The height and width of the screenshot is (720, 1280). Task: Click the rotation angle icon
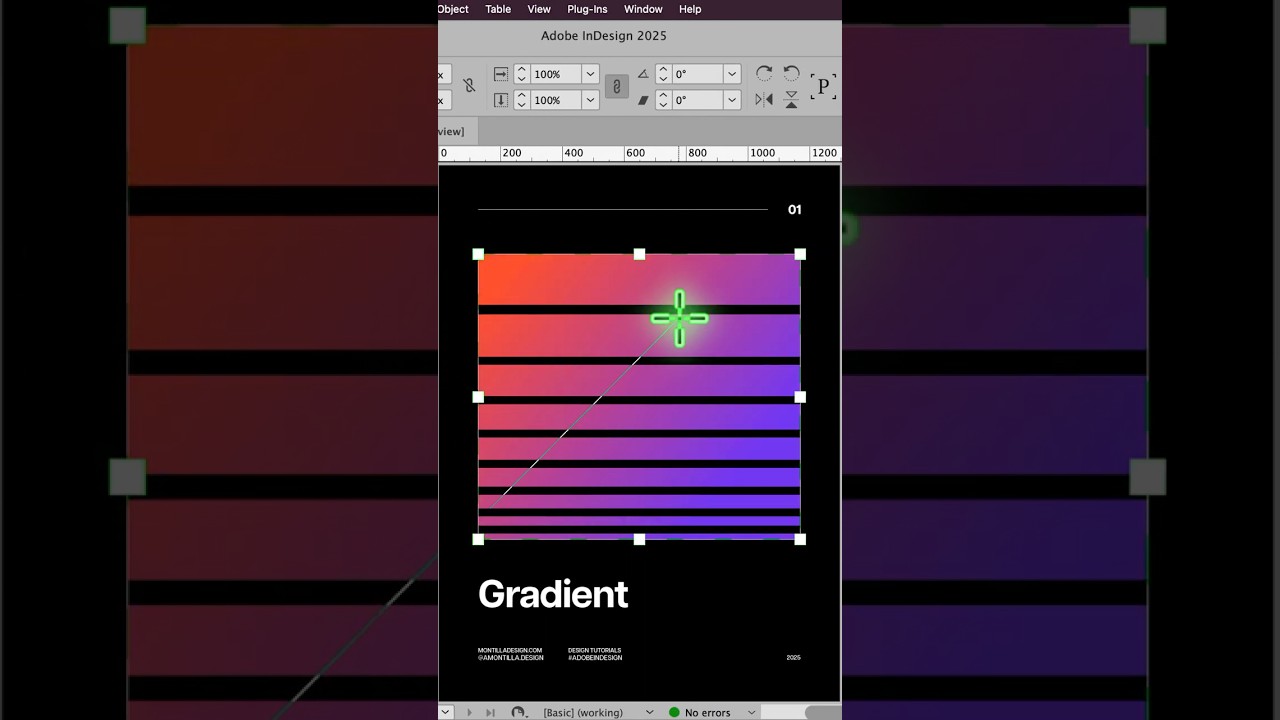(x=643, y=74)
